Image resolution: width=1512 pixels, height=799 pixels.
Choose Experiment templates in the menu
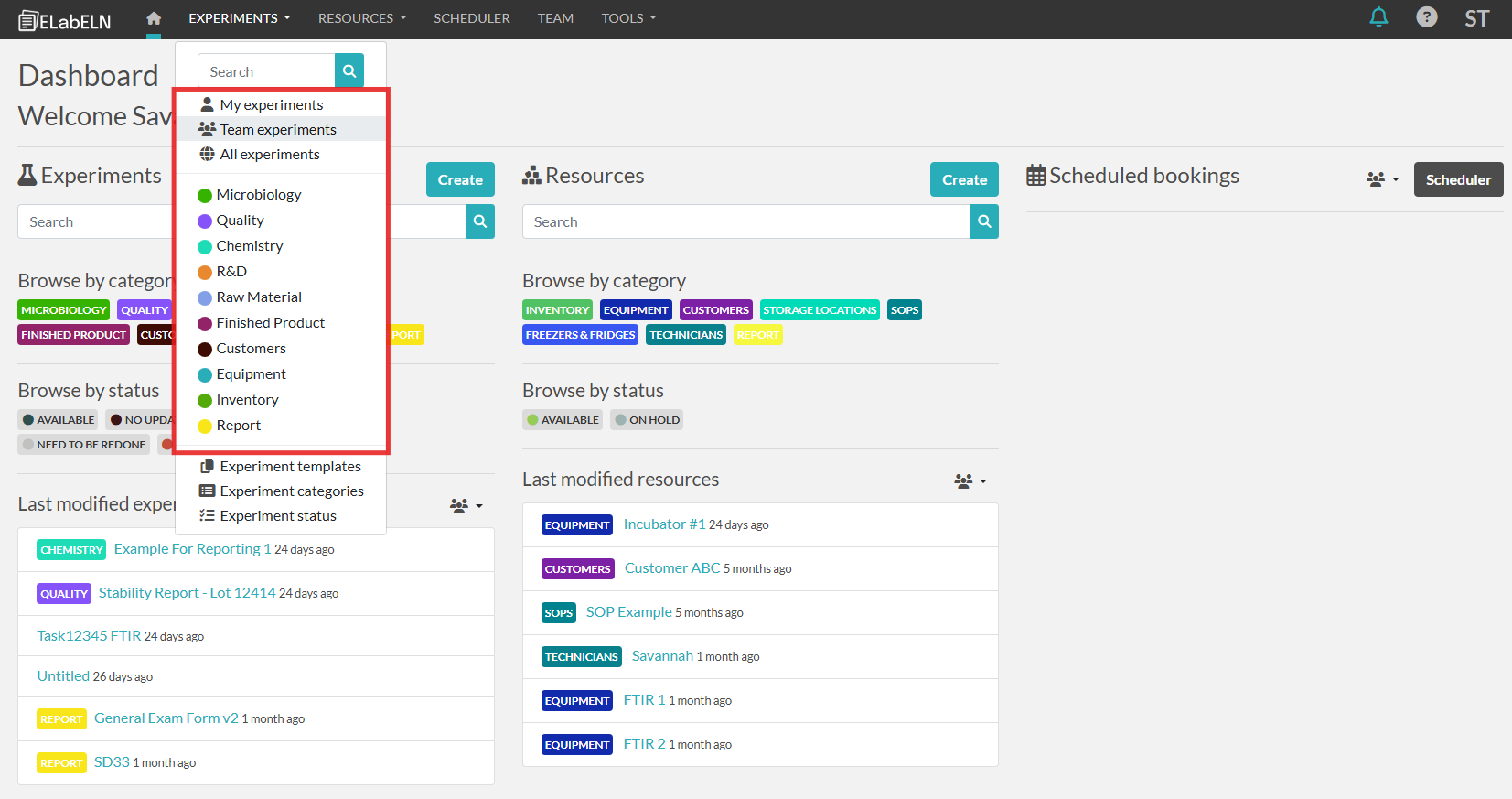click(290, 467)
